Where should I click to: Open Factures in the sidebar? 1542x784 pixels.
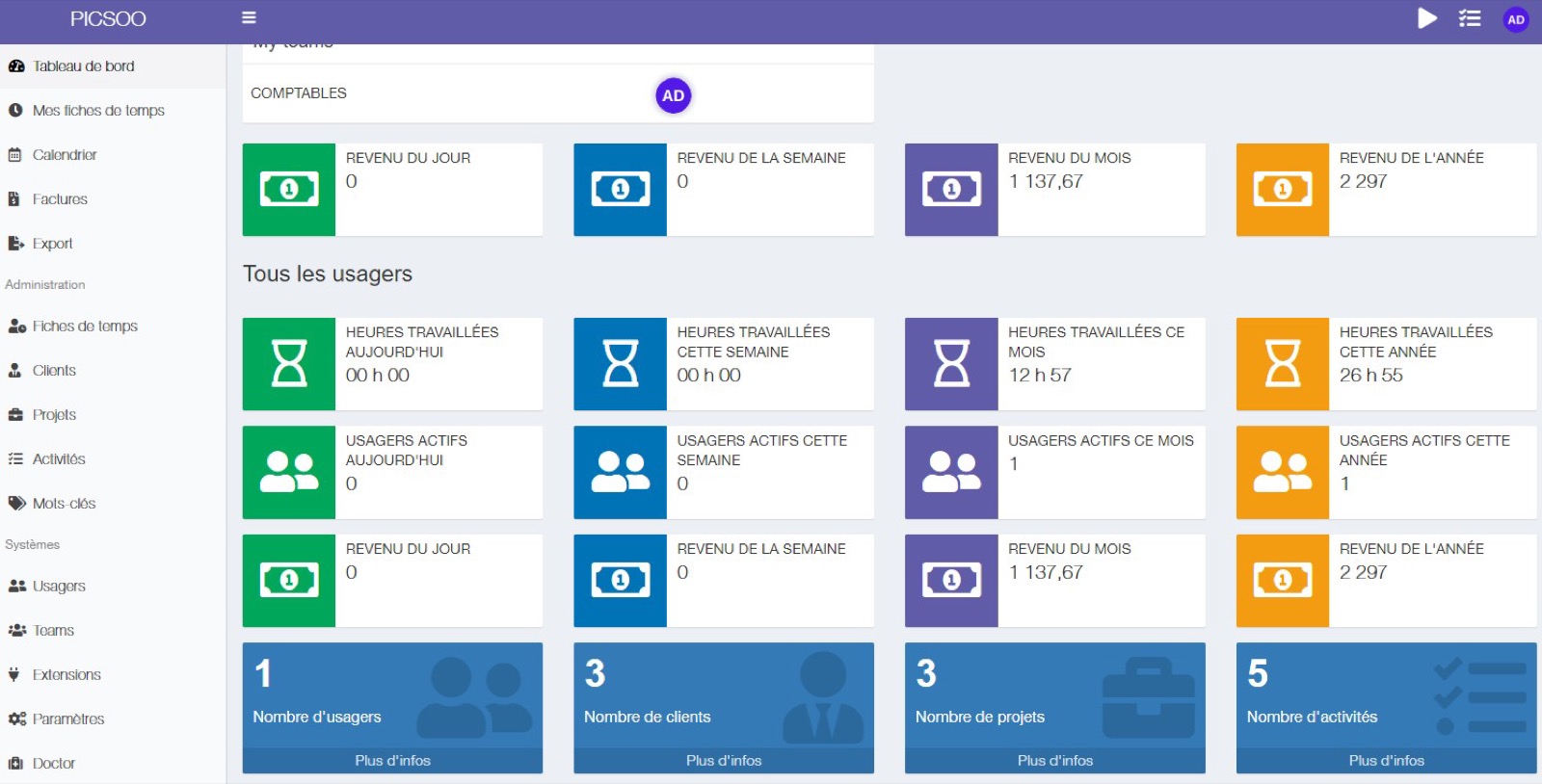[113, 199]
